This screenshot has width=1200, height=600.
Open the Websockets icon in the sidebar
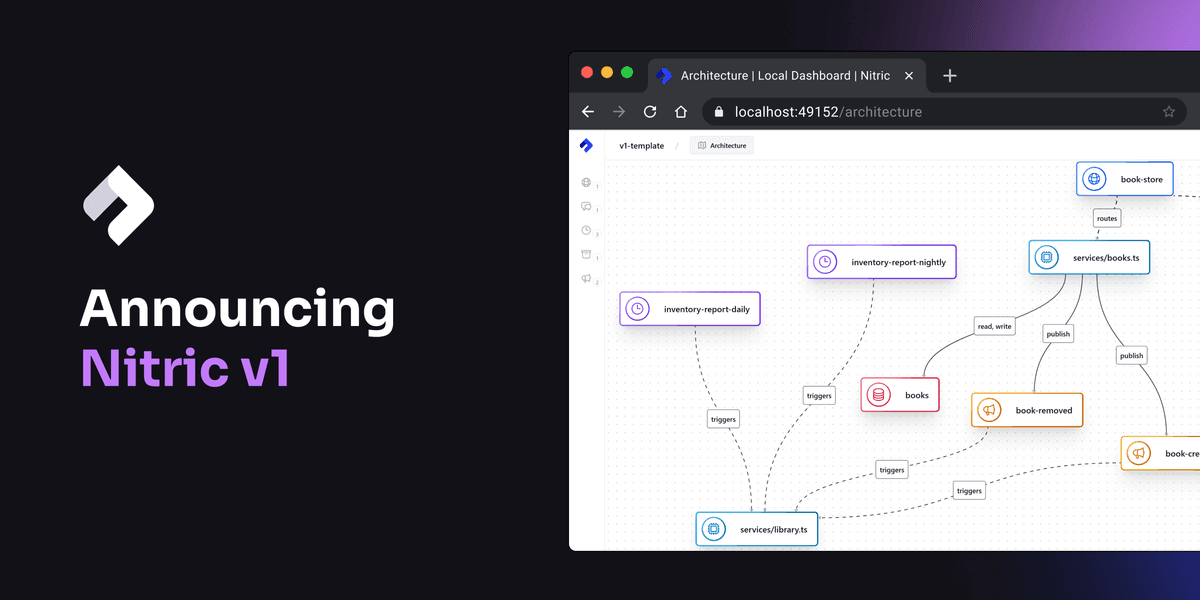click(587, 207)
